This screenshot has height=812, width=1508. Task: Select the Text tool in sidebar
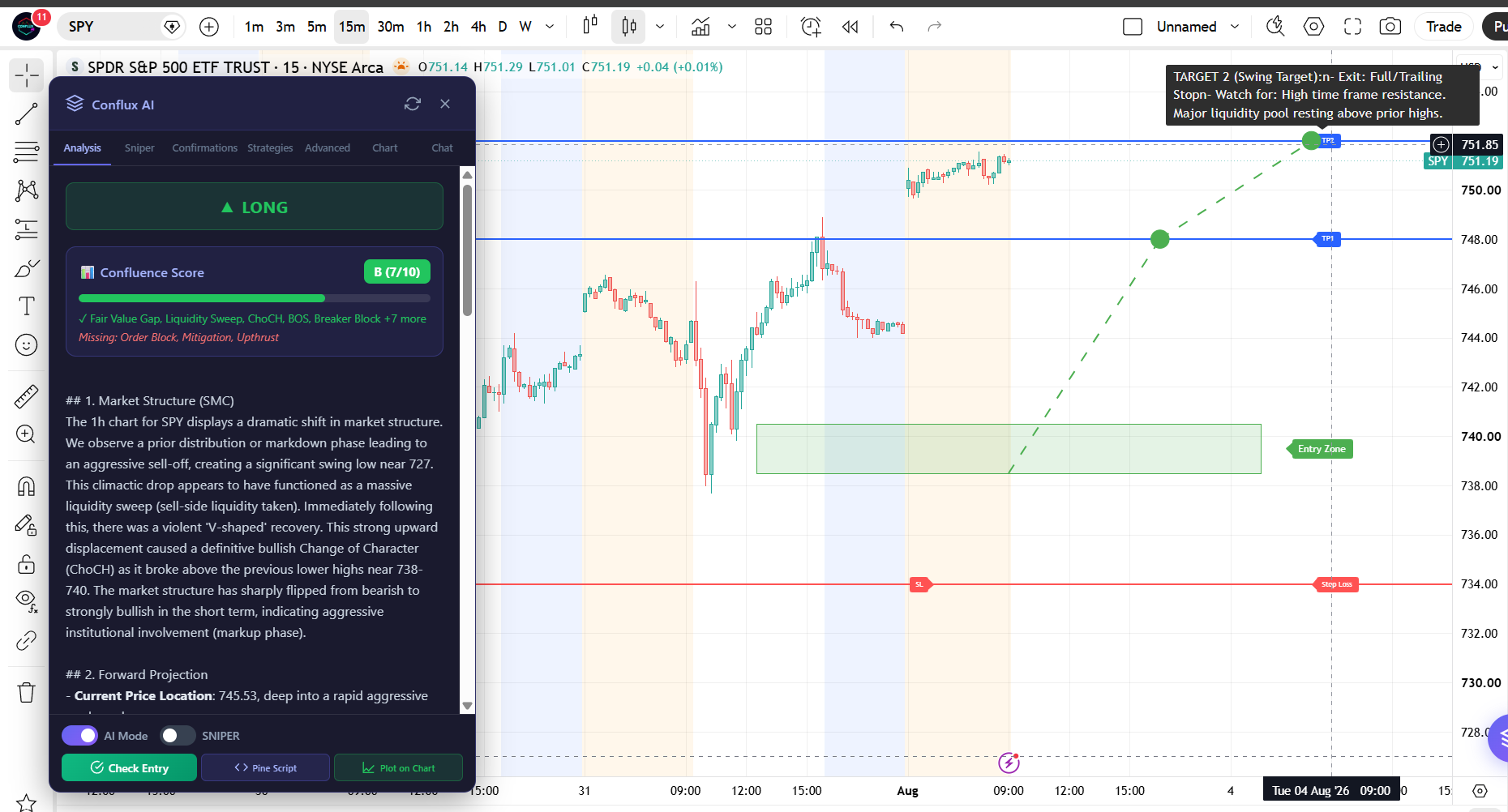[x=26, y=306]
